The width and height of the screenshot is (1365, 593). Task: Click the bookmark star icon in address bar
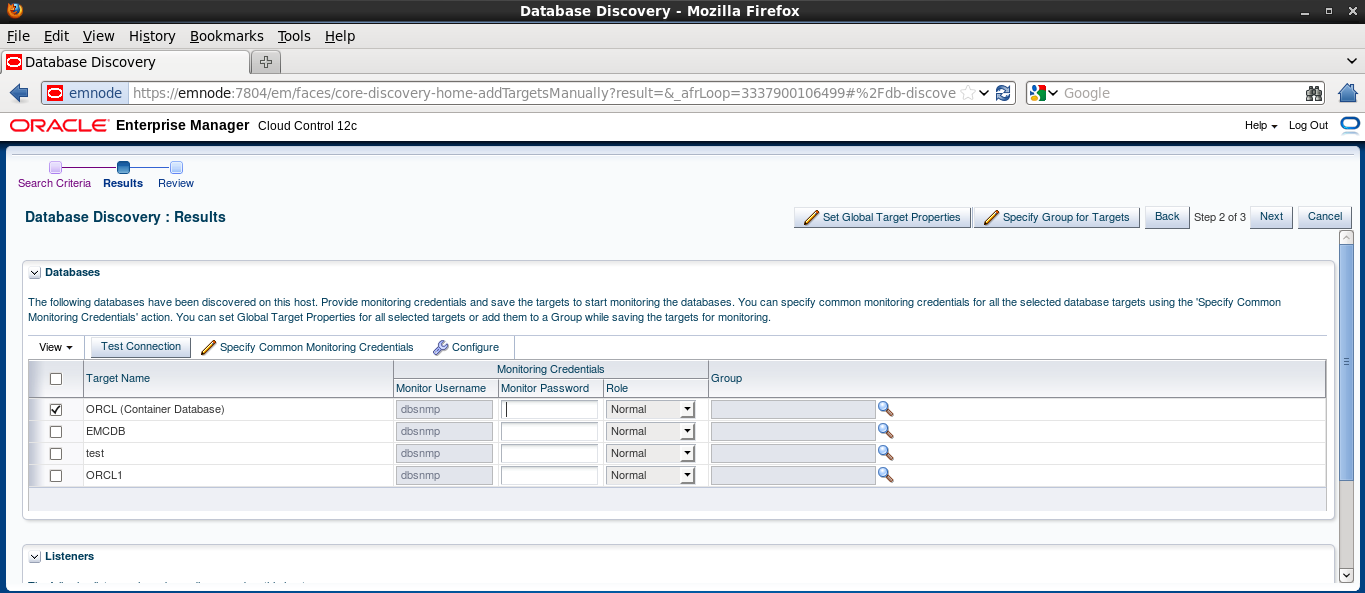pos(967,93)
